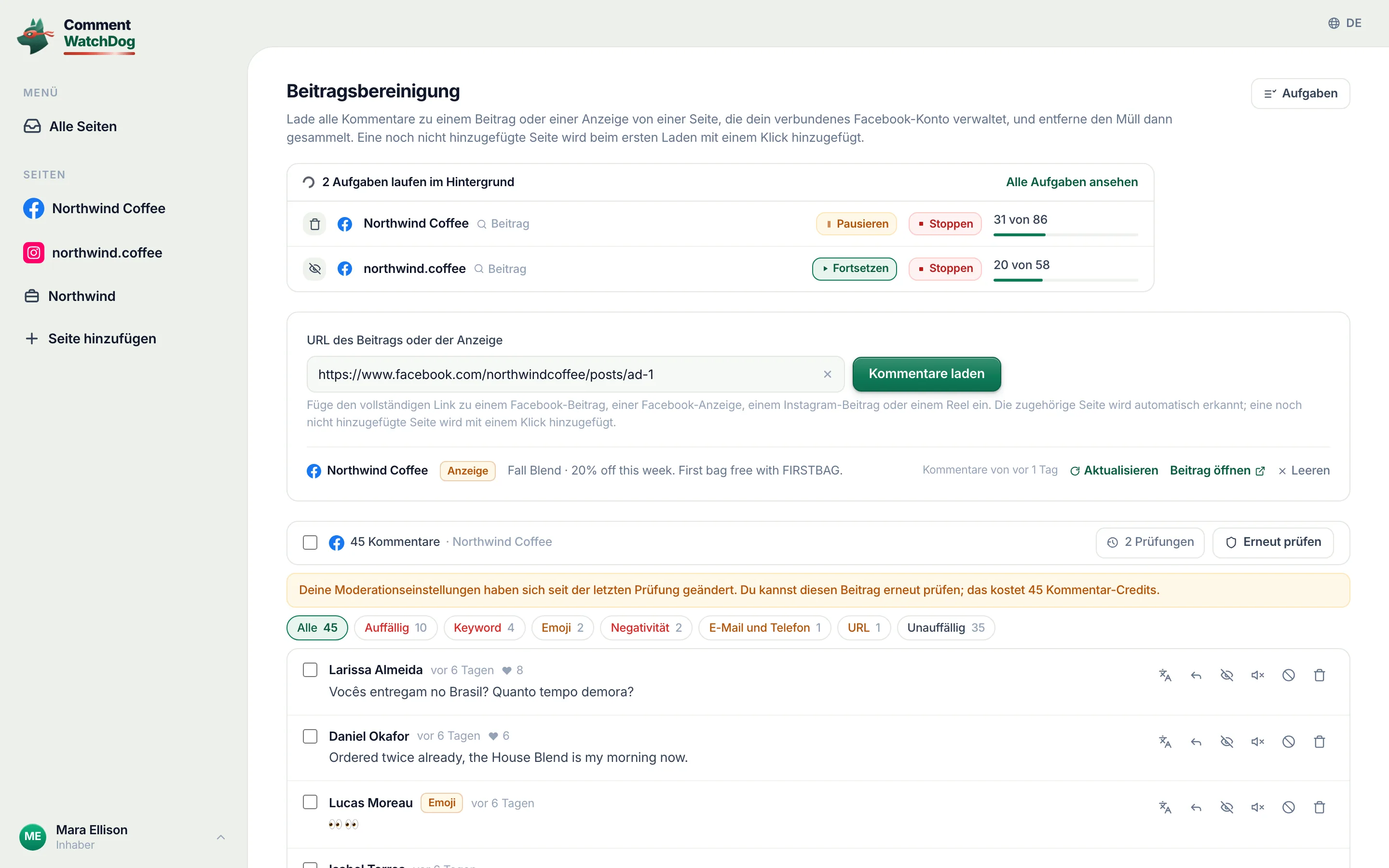Screen dimensions: 1389x868
Task: Select all 45 comments checkbox
Action: pos(310,542)
